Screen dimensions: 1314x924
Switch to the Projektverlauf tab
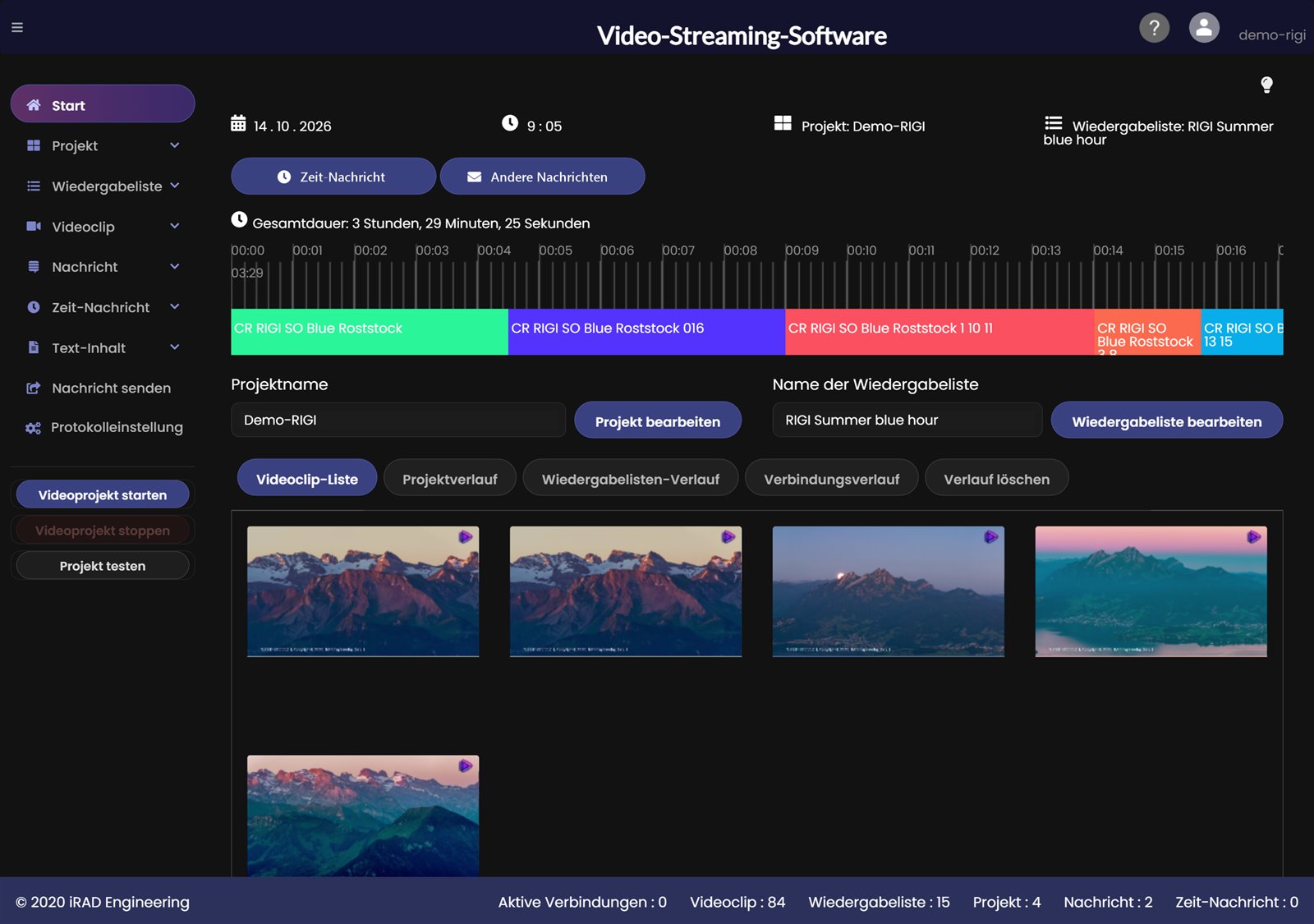tap(450, 479)
